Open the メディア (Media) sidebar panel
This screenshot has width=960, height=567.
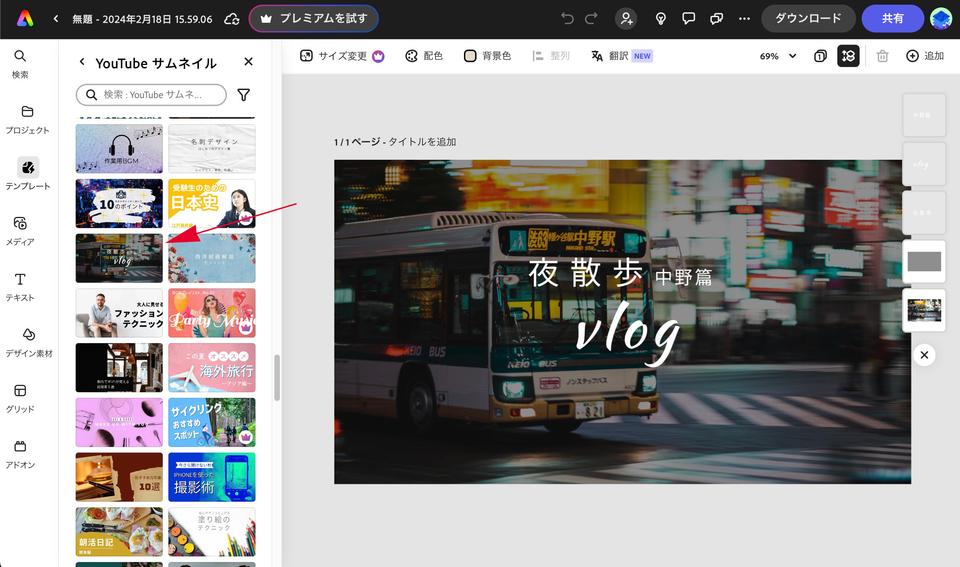pos(21,230)
